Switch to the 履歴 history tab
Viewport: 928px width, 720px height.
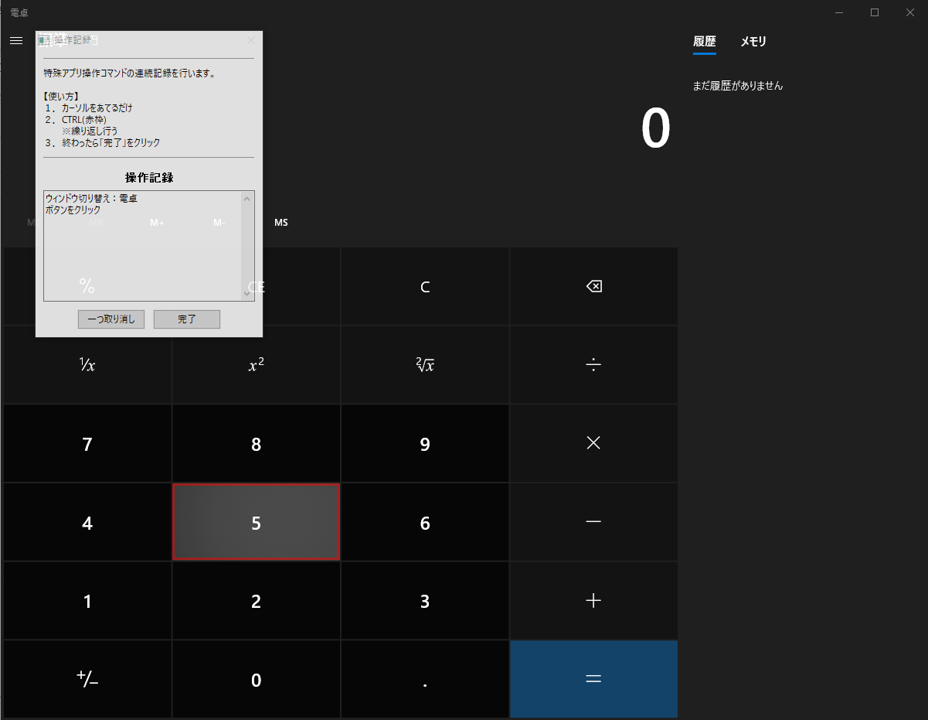(704, 42)
